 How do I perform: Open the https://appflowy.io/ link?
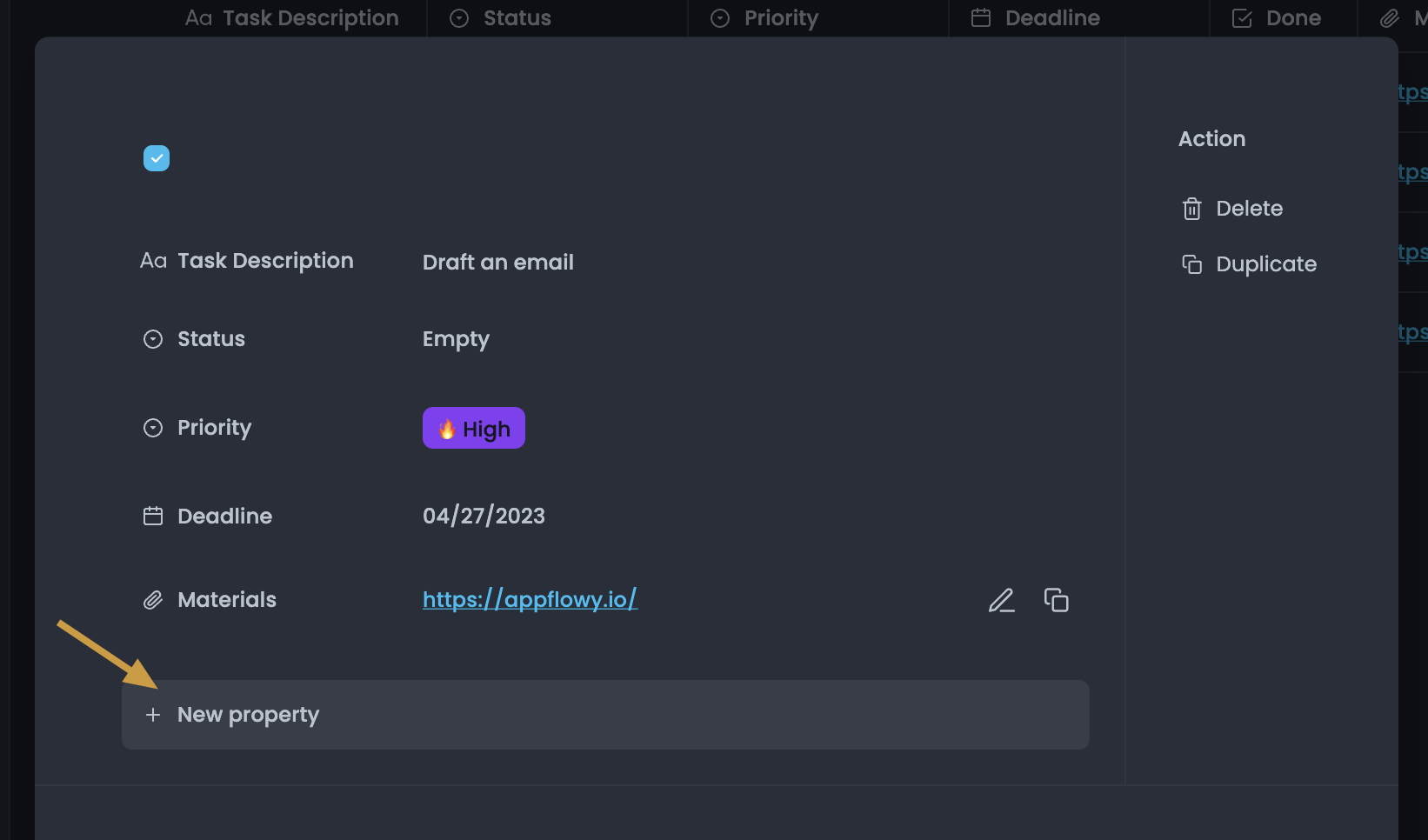click(530, 599)
